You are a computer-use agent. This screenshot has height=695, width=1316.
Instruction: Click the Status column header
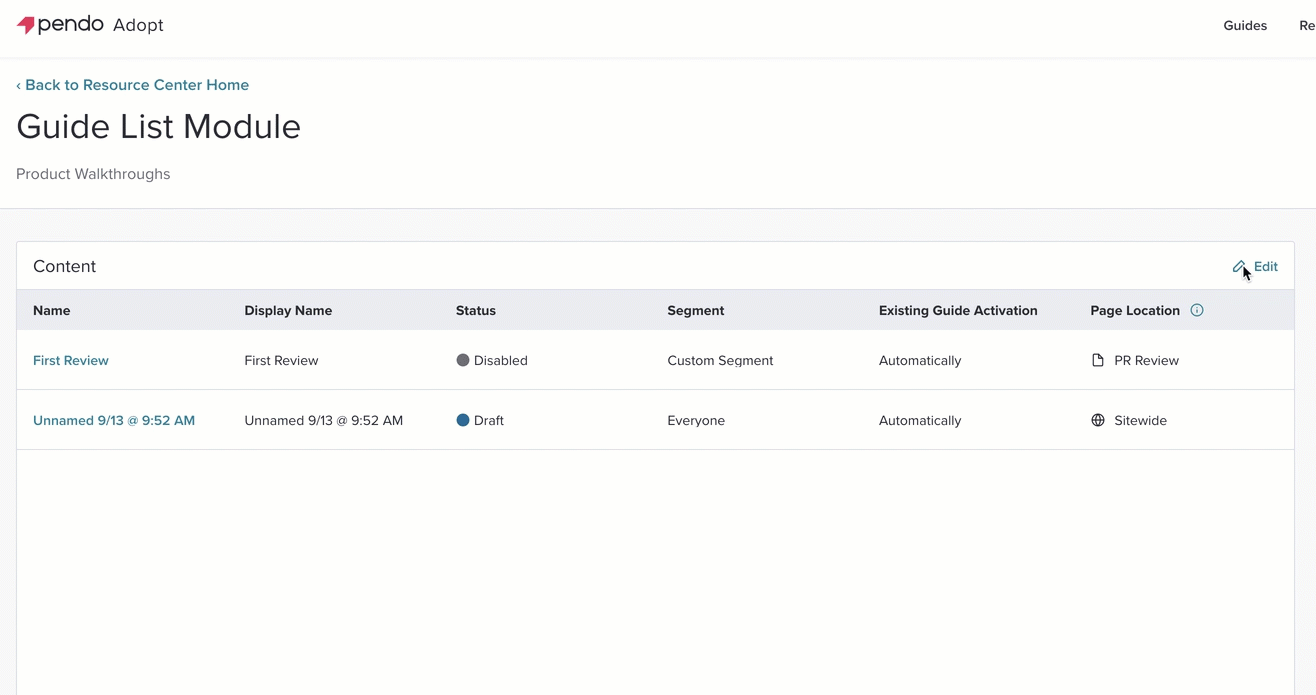476,310
